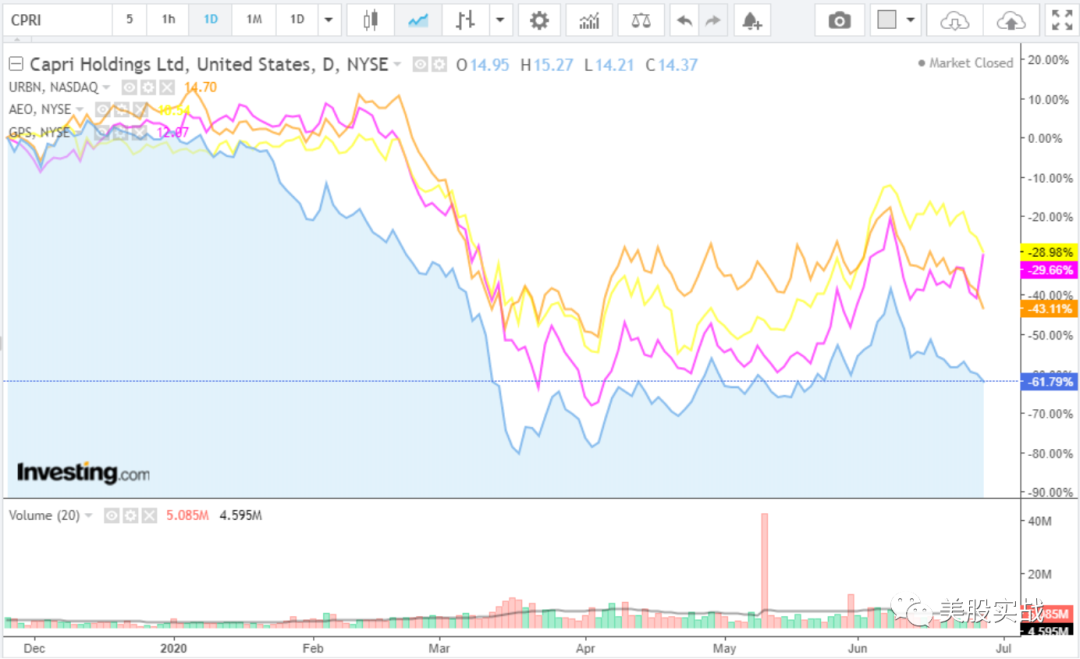Open the Capri Holdings Ltd title dropdown
Image resolution: width=1080 pixels, height=659 pixels.
[397, 65]
